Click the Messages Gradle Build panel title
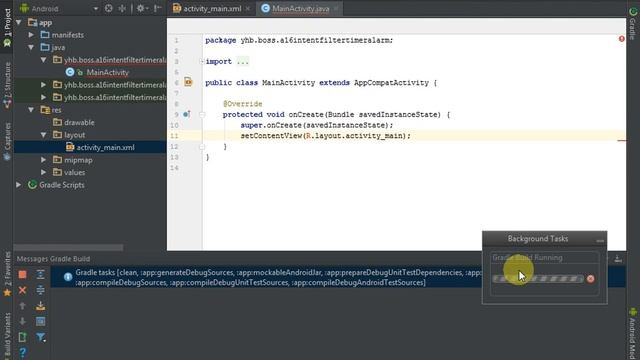This screenshot has width=640, height=360. 53,259
